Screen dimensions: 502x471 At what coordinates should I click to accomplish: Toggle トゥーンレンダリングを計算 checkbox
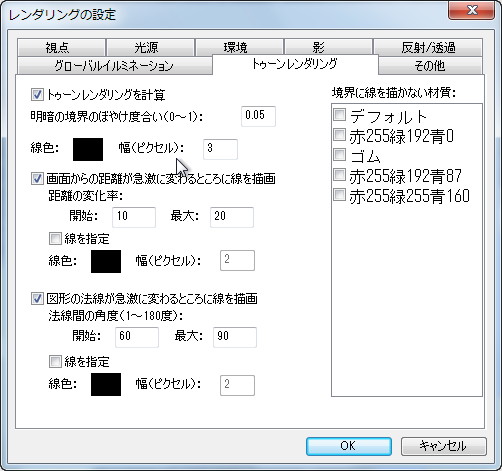coord(37,95)
